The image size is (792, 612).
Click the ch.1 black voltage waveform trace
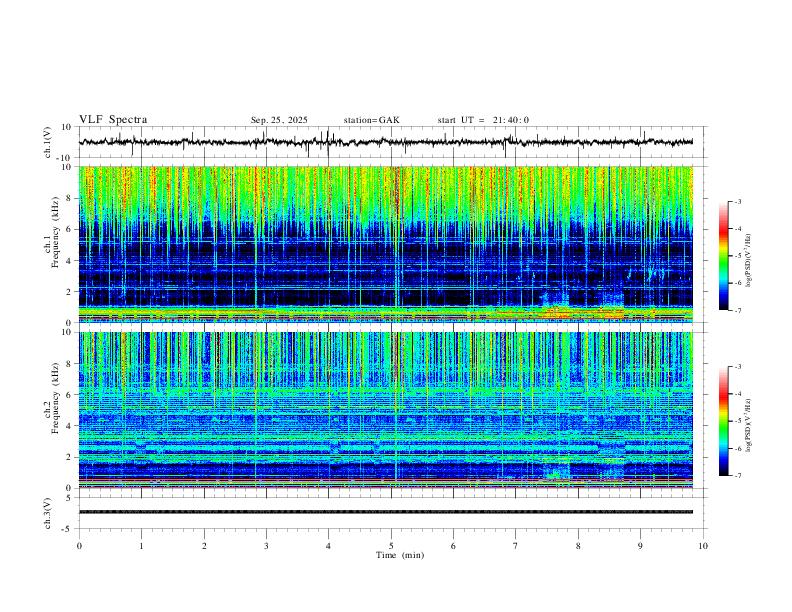[385, 142]
